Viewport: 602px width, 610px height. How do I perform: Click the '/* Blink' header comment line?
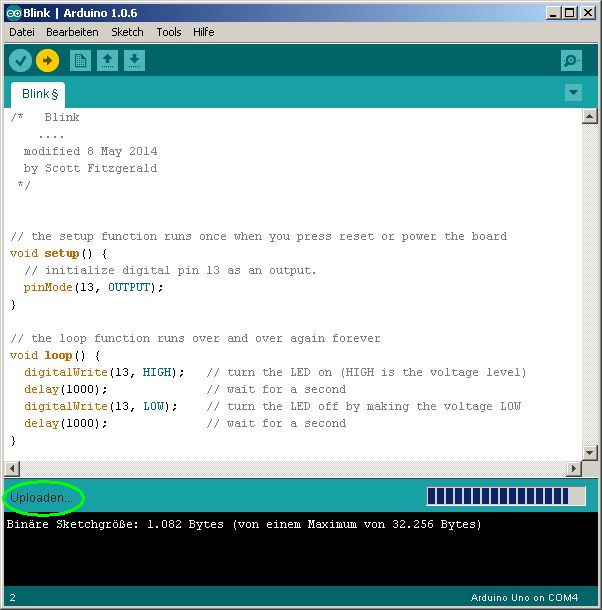(x=45, y=117)
